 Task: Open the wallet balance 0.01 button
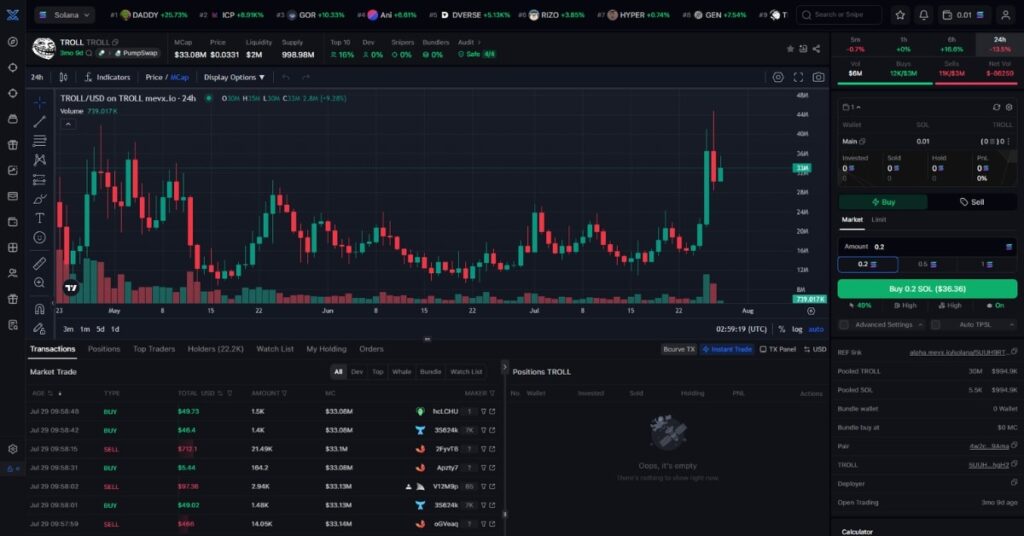(964, 14)
